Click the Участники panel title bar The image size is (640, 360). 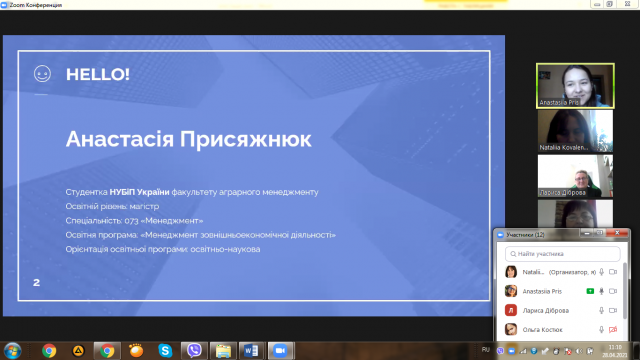(539, 235)
